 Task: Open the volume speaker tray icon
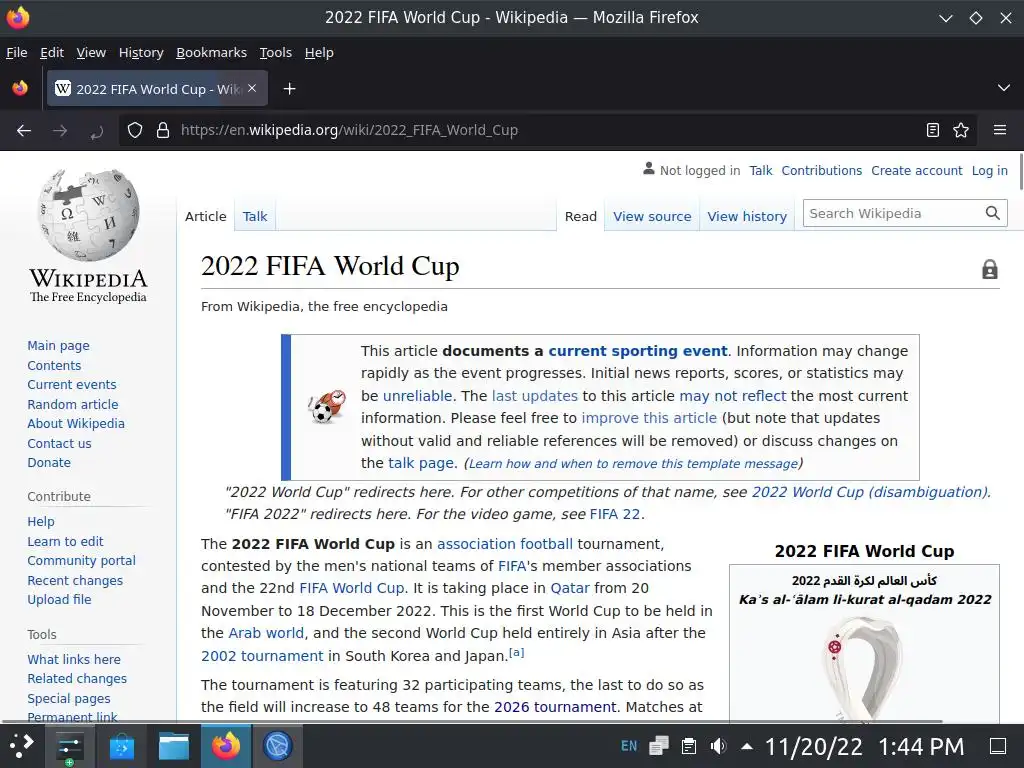(718, 746)
